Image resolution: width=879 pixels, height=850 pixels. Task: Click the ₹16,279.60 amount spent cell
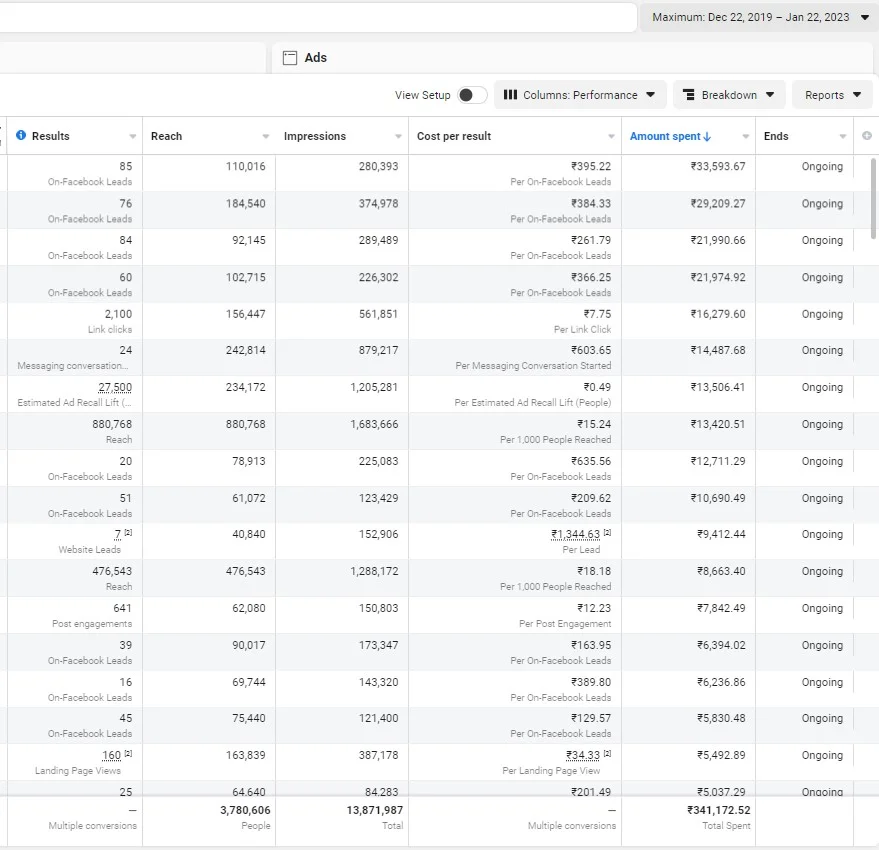tap(718, 314)
